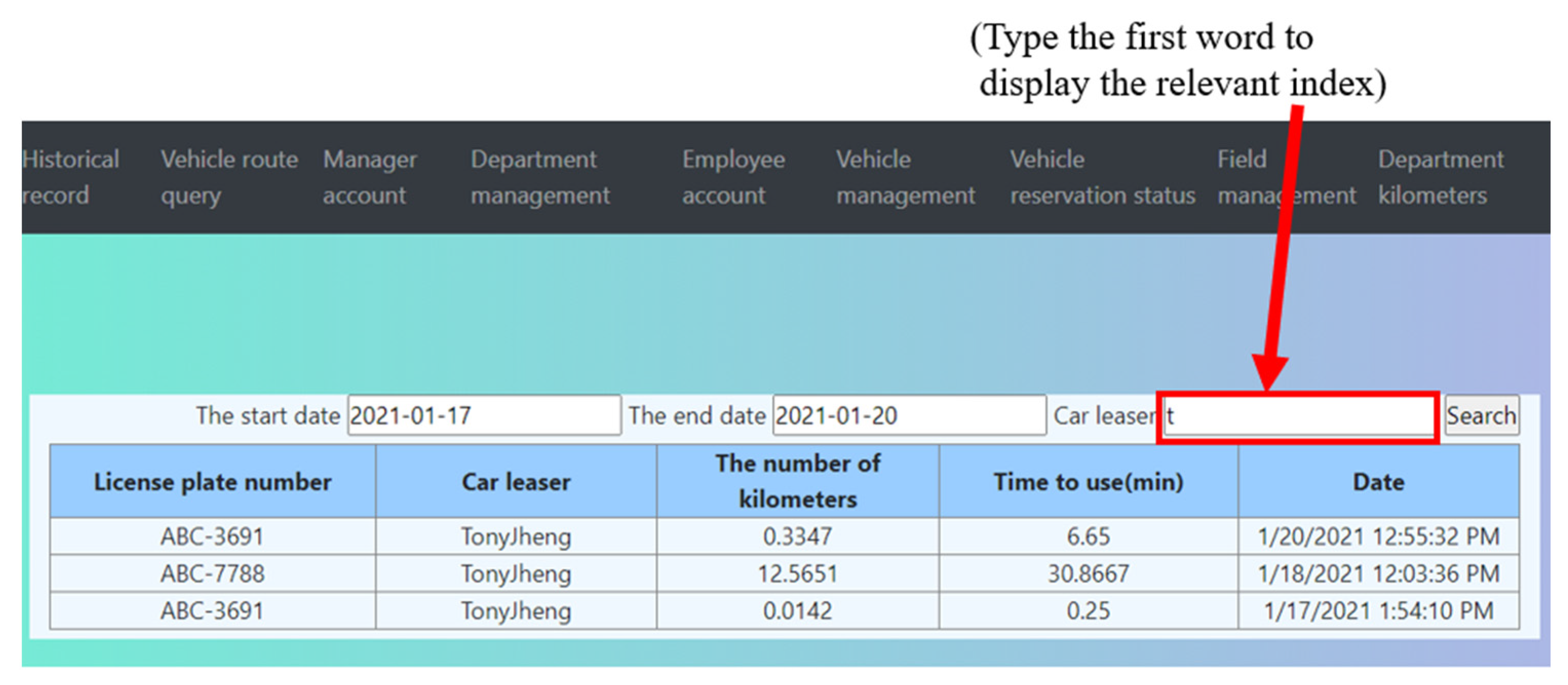Focus the start date field
1568x685 pixels.
pos(484,416)
